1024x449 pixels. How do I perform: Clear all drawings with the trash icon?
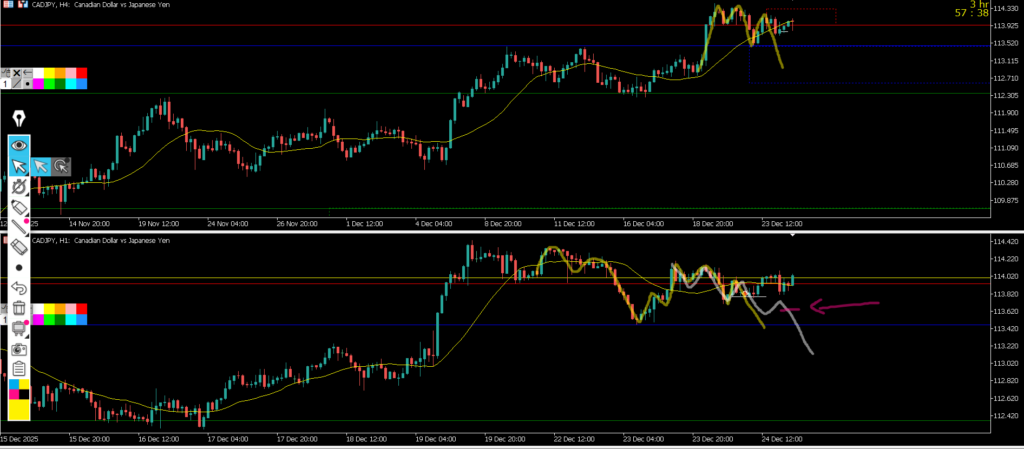point(19,307)
